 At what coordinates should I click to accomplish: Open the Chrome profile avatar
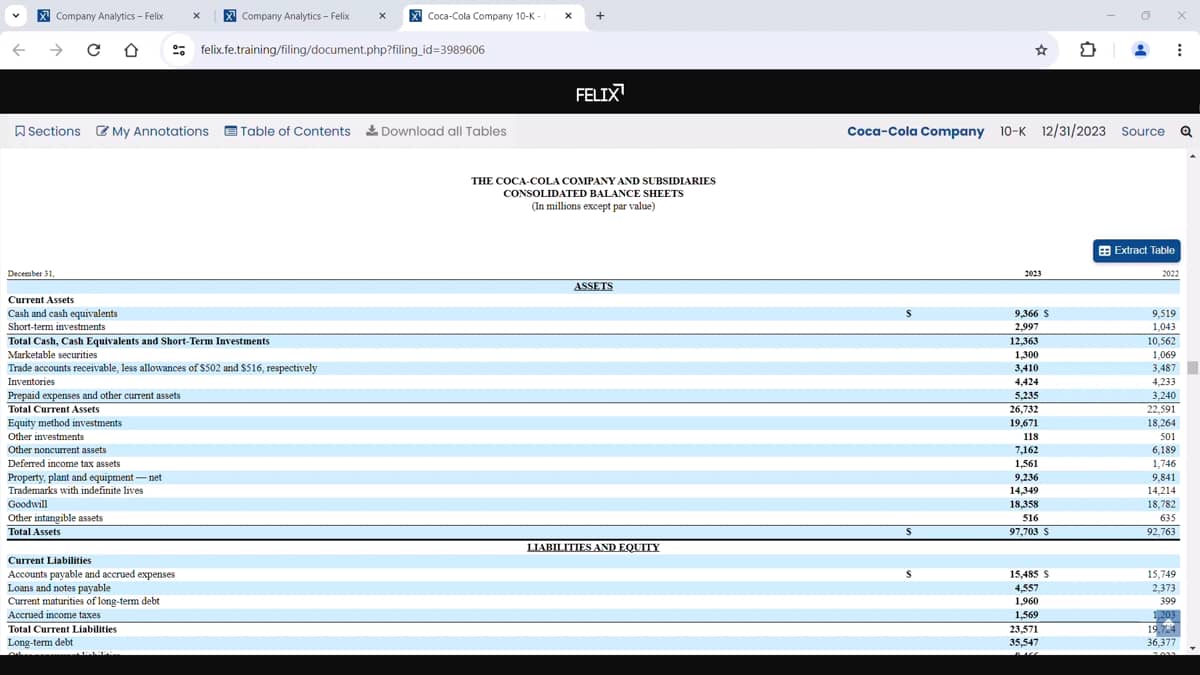tap(1139, 49)
